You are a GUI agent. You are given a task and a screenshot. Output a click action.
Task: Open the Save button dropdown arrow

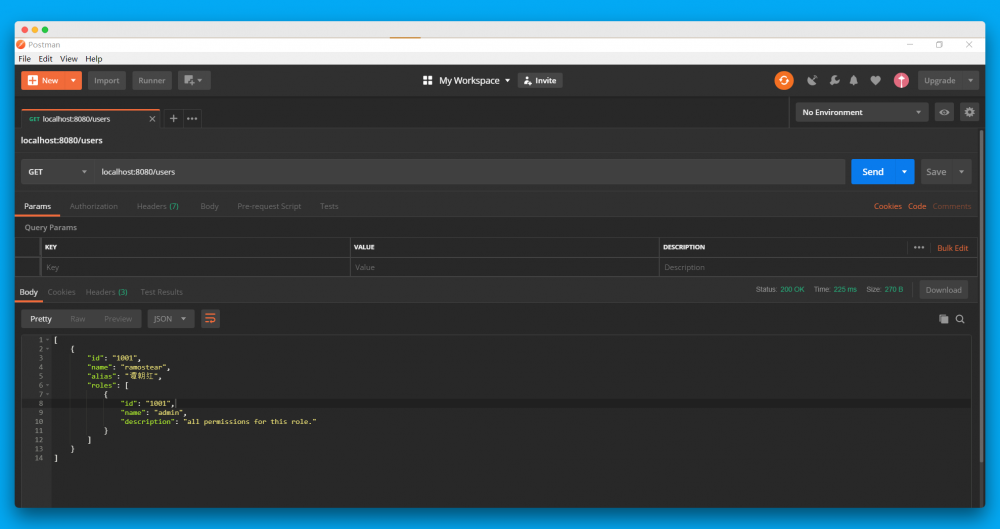coord(962,172)
